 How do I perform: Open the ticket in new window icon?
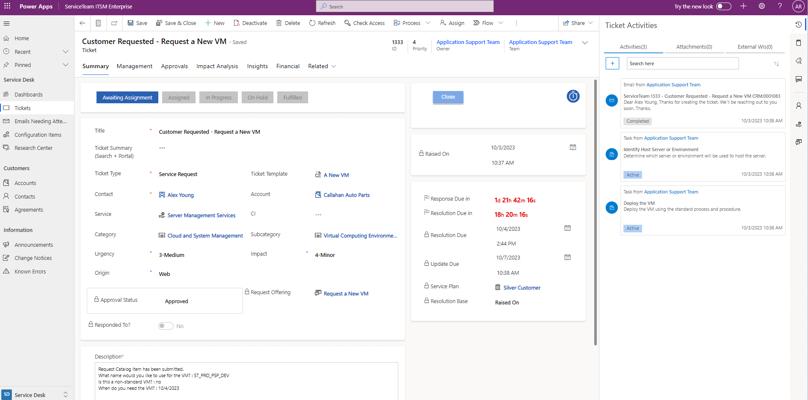pos(114,23)
